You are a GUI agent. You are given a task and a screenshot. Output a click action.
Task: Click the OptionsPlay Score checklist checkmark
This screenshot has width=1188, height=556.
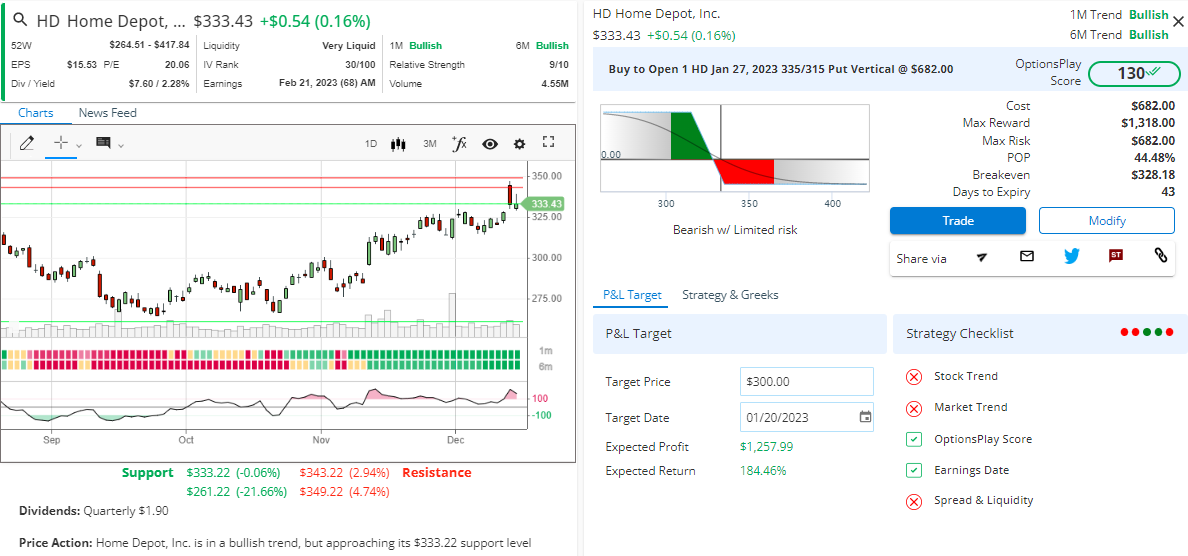914,439
